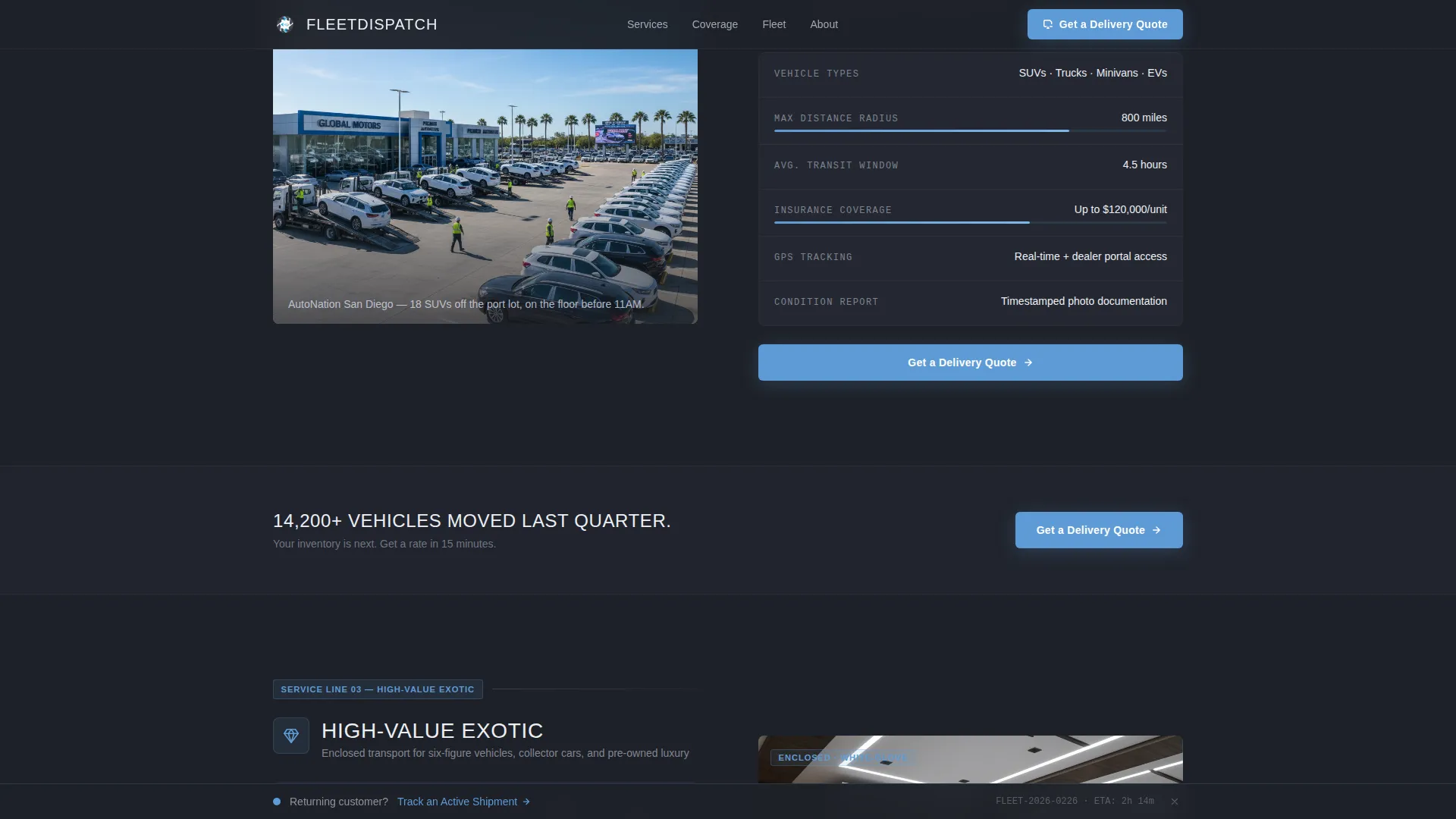Click Real-time + dealer portal access text

(x=1090, y=256)
